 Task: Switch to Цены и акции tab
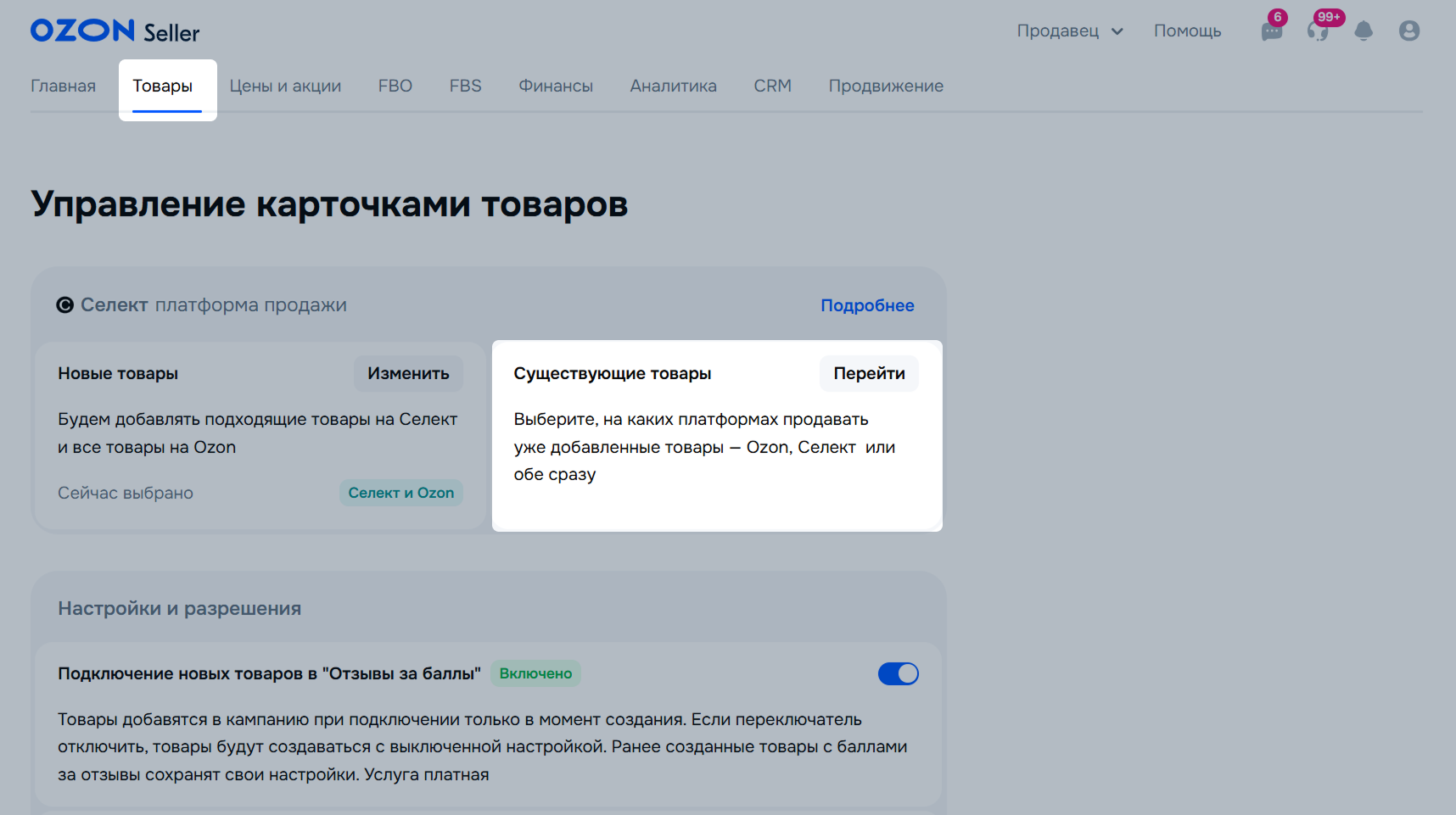[x=285, y=86]
